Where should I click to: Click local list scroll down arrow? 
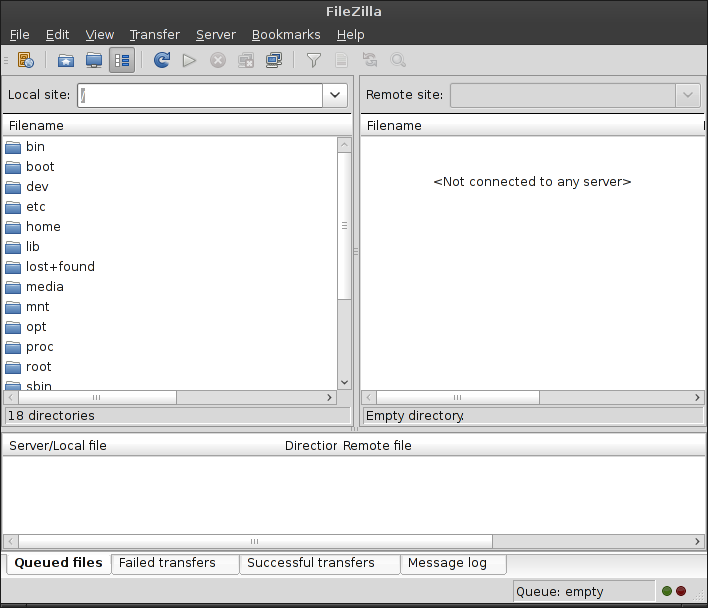tap(344, 382)
